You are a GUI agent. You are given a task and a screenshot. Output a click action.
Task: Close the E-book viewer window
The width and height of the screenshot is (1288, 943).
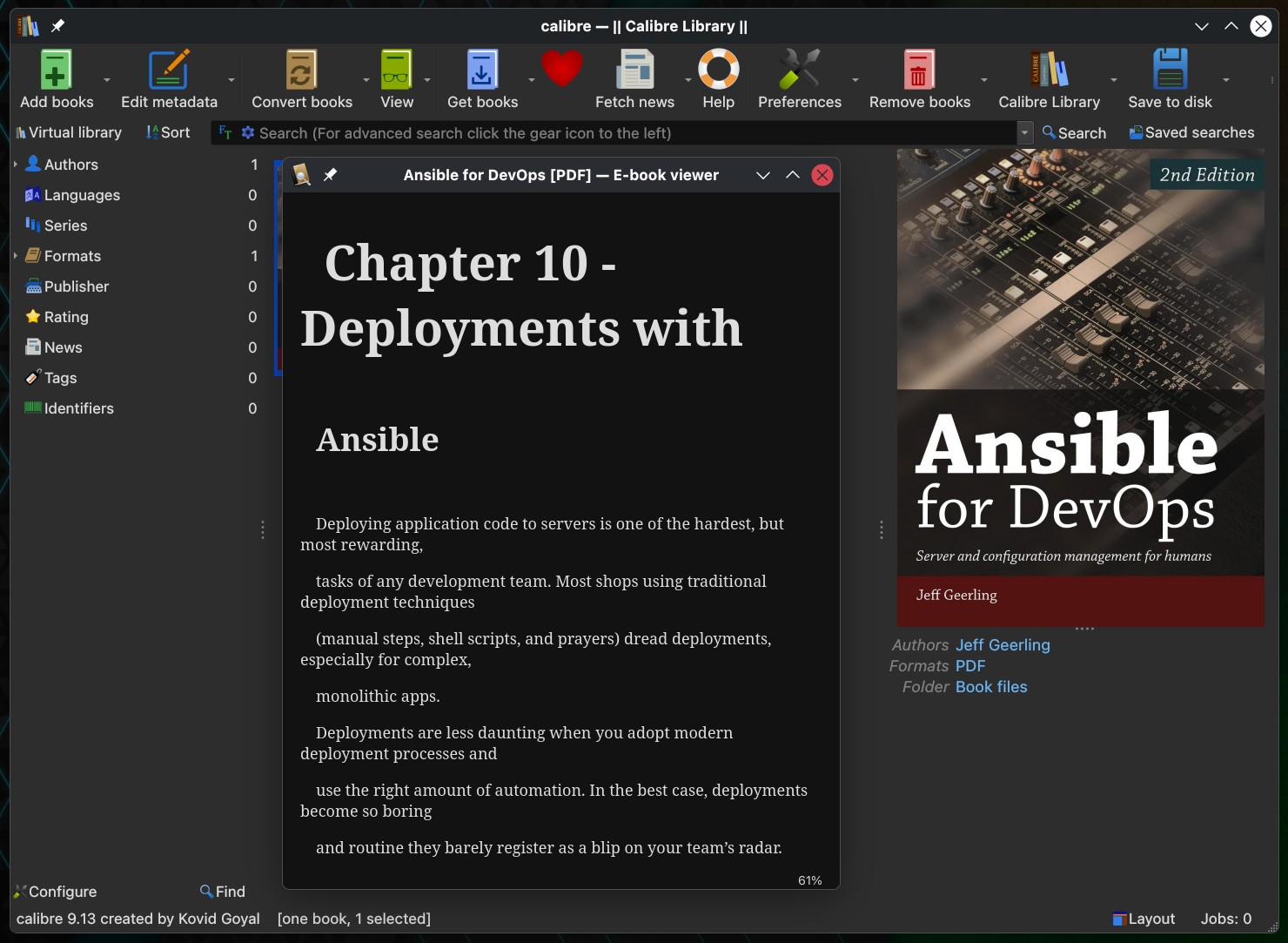822,175
